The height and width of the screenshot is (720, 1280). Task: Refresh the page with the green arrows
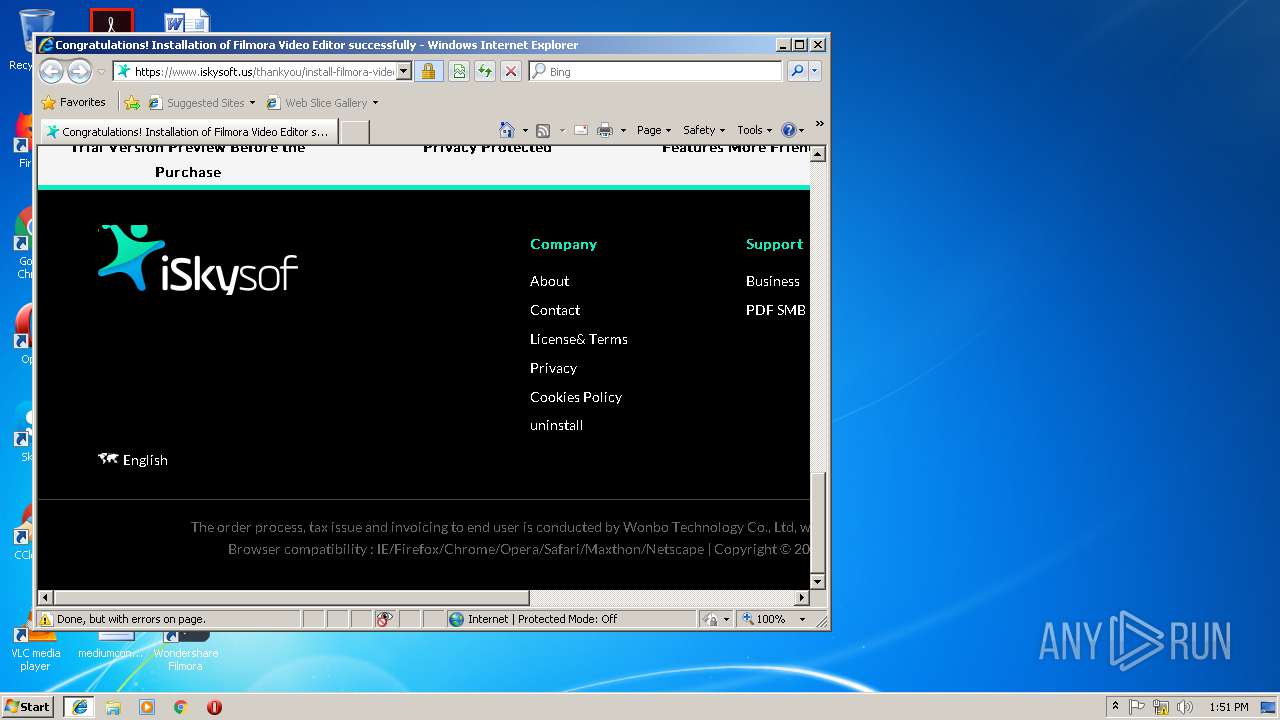[x=485, y=71]
